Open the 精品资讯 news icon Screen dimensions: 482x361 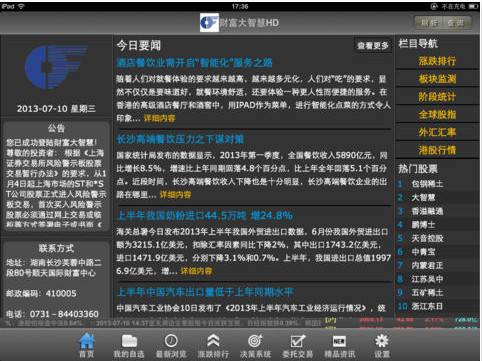tap(339, 341)
